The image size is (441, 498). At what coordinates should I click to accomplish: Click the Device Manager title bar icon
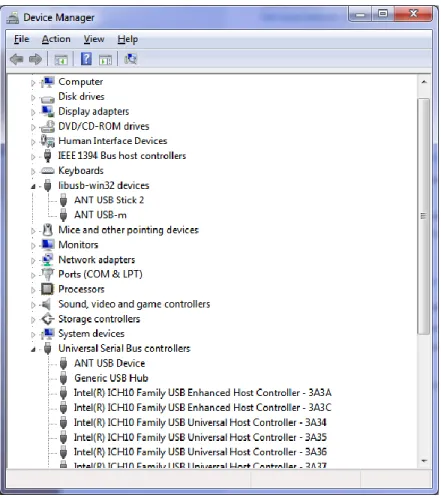[x=13, y=17]
